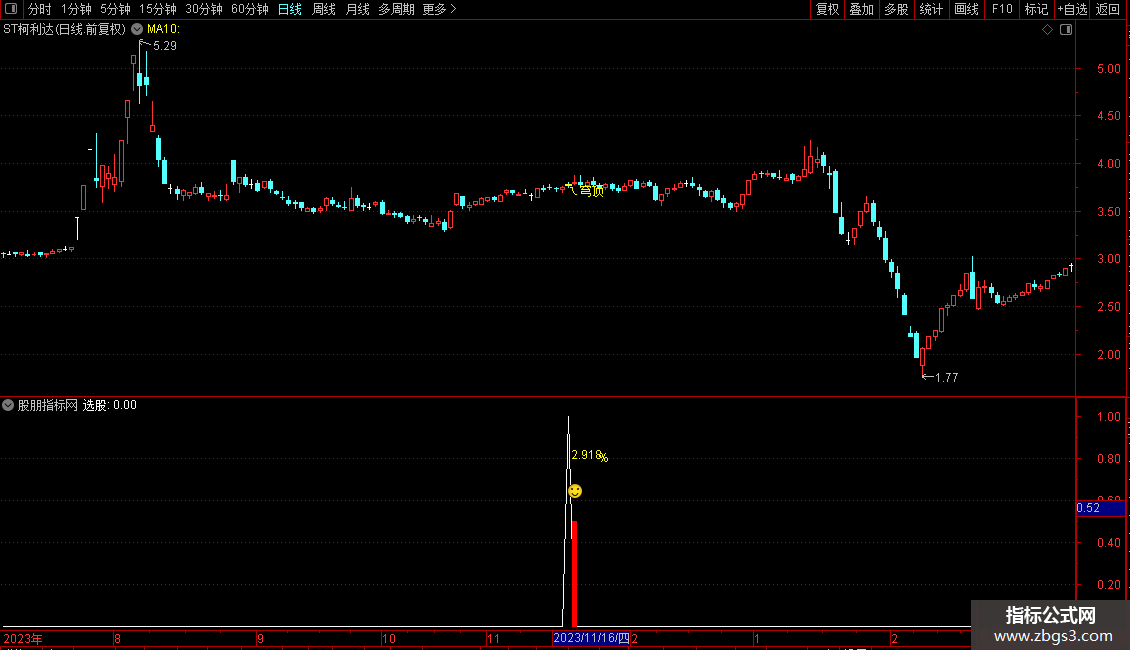
Task: Switch to 周线 weekly chart
Action: pyautogui.click(x=324, y=9)
